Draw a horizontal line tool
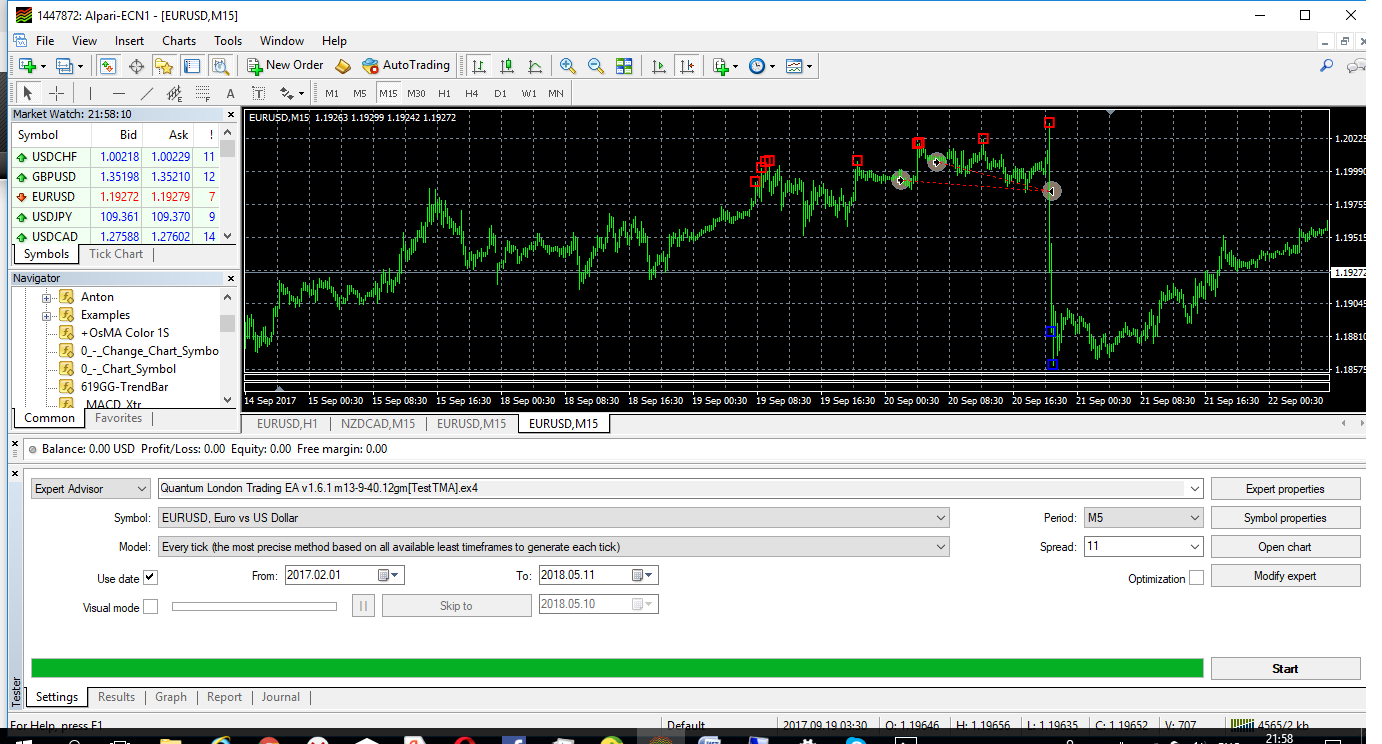This screenshot has width=1382, height=744. (x=119, y=93)
